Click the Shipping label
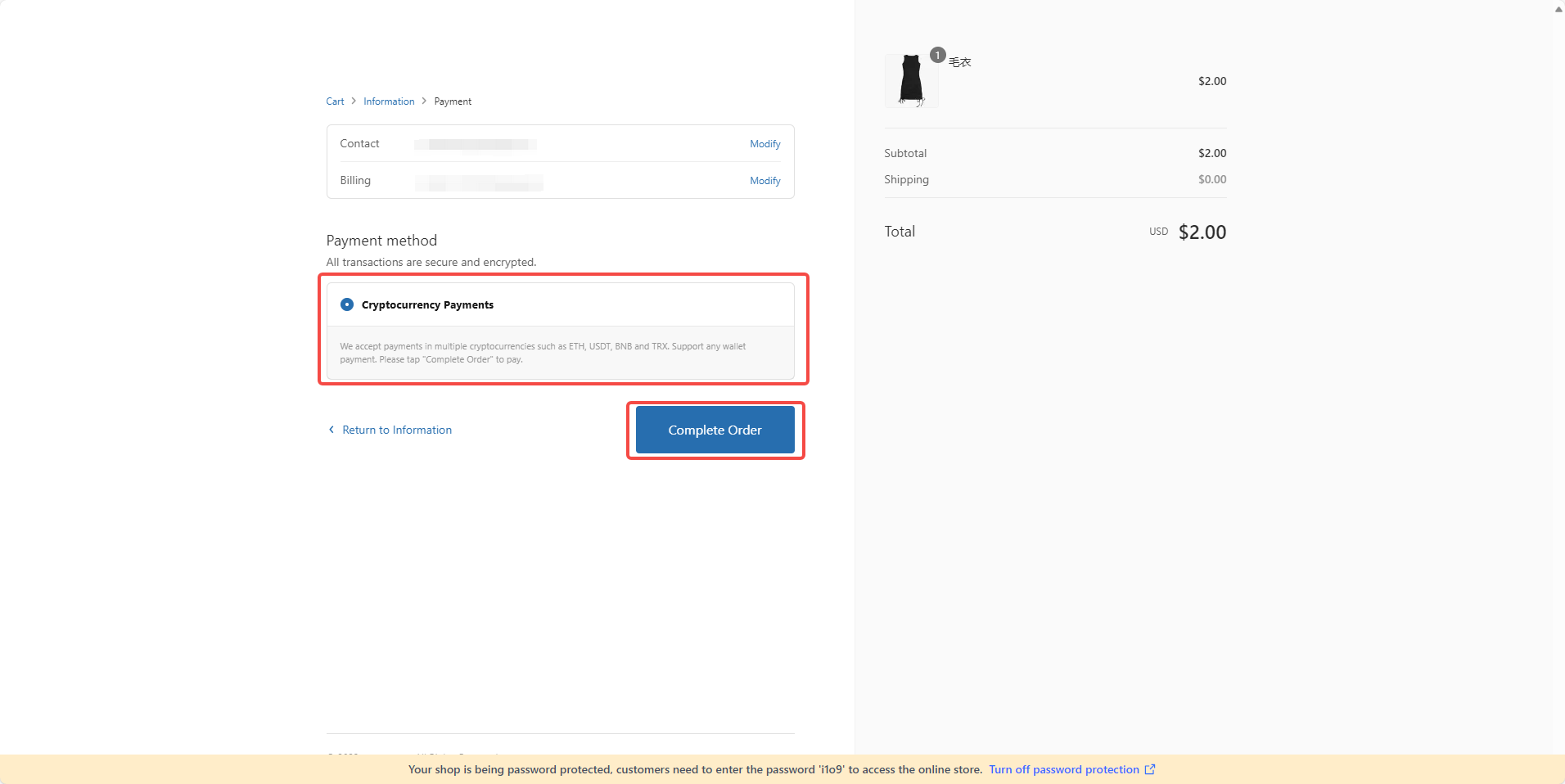 click(x=906, y=179)
